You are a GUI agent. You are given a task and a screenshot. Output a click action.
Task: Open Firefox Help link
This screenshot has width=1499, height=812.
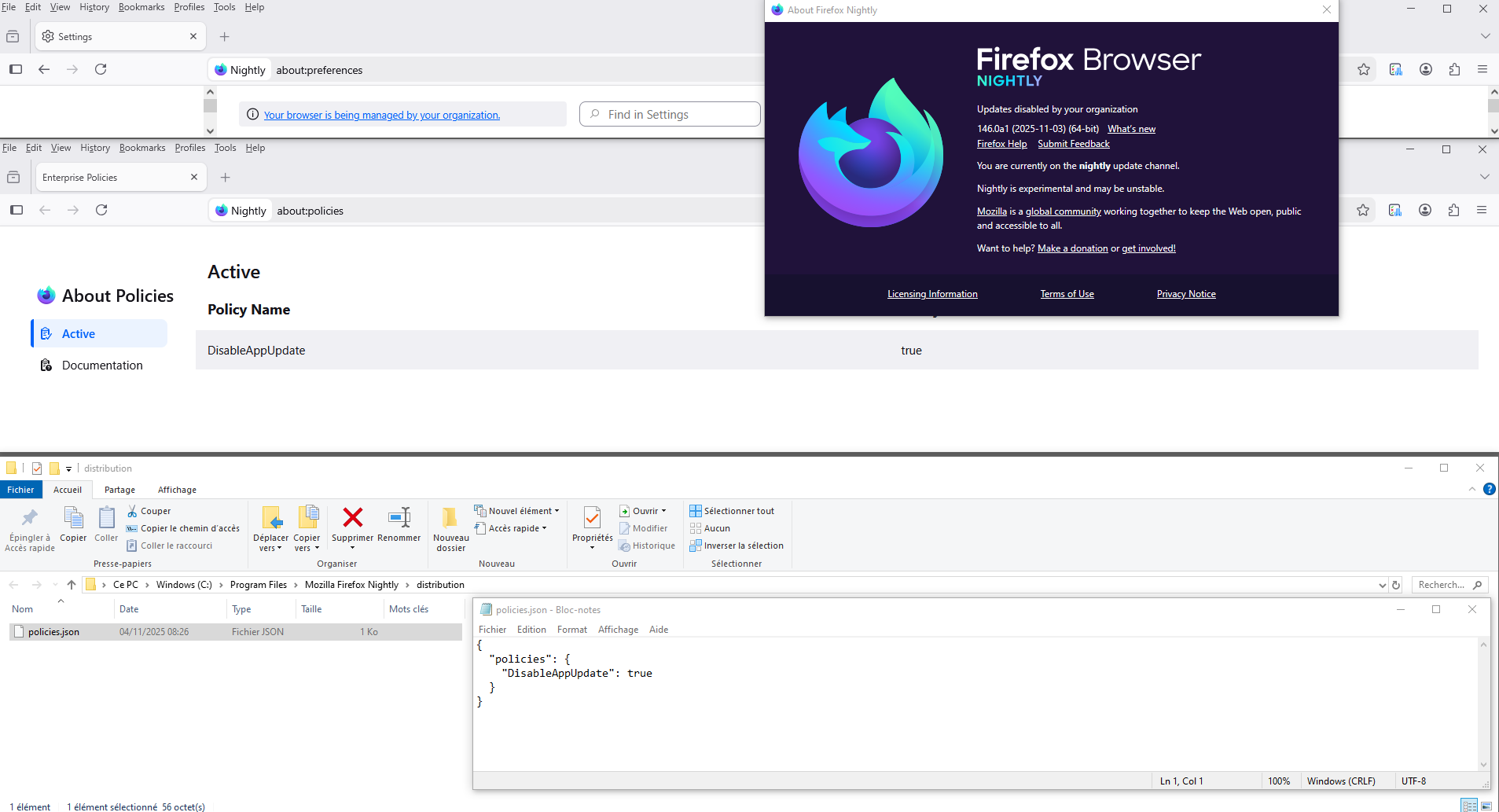tap(1001, 144)
